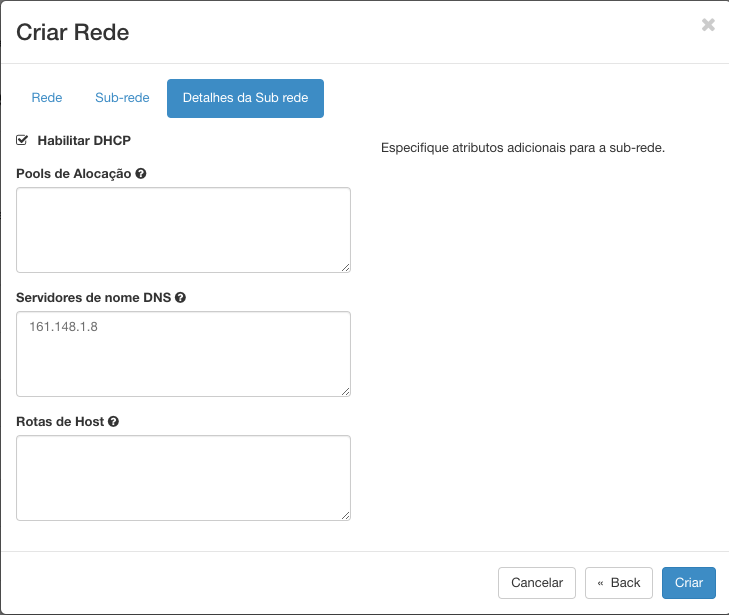Screen dimensions: 729x615
Task: Focus the Rotas de Host text area
Action: click(183, 478)
